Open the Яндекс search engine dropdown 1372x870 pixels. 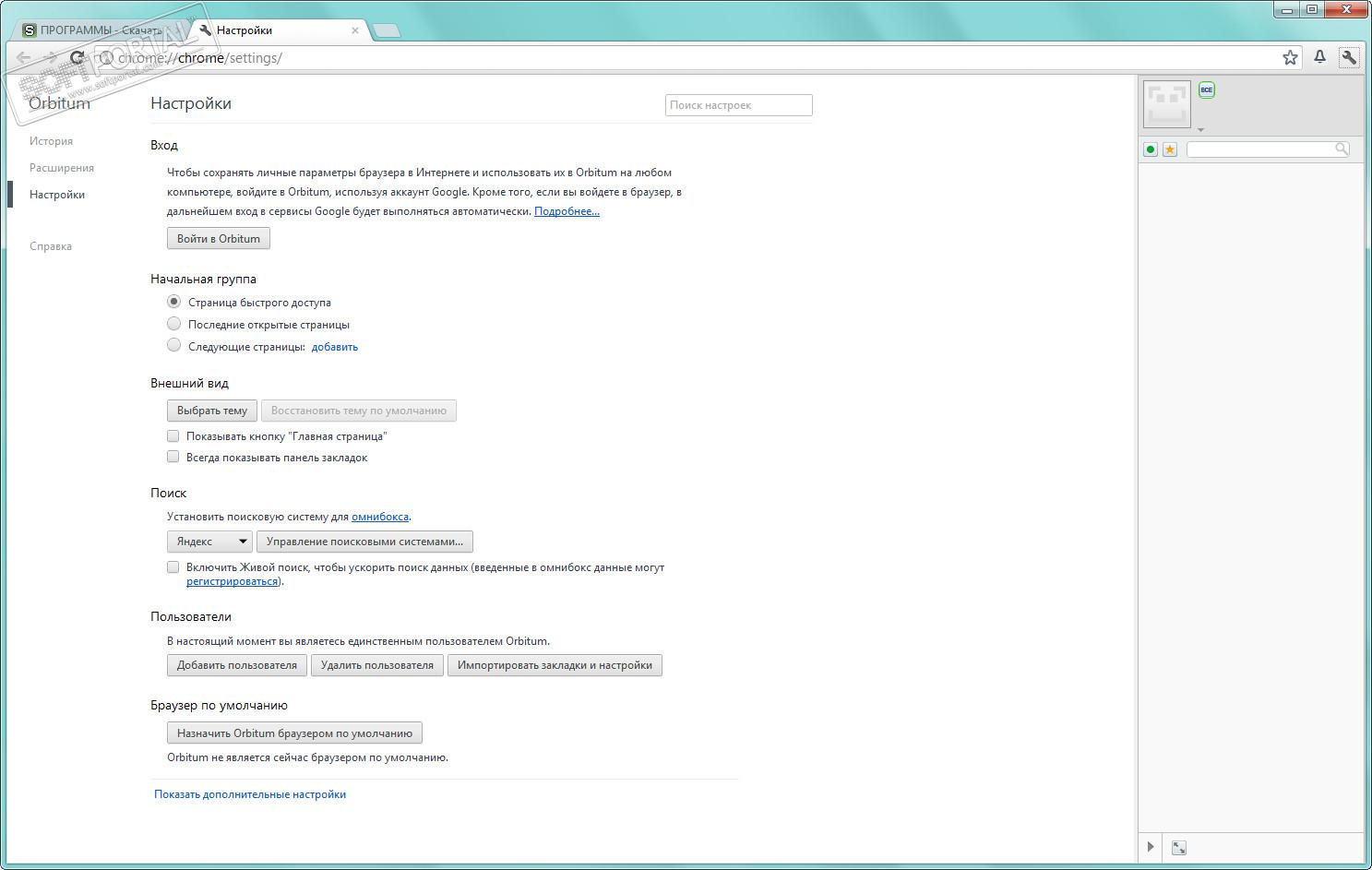210,542
